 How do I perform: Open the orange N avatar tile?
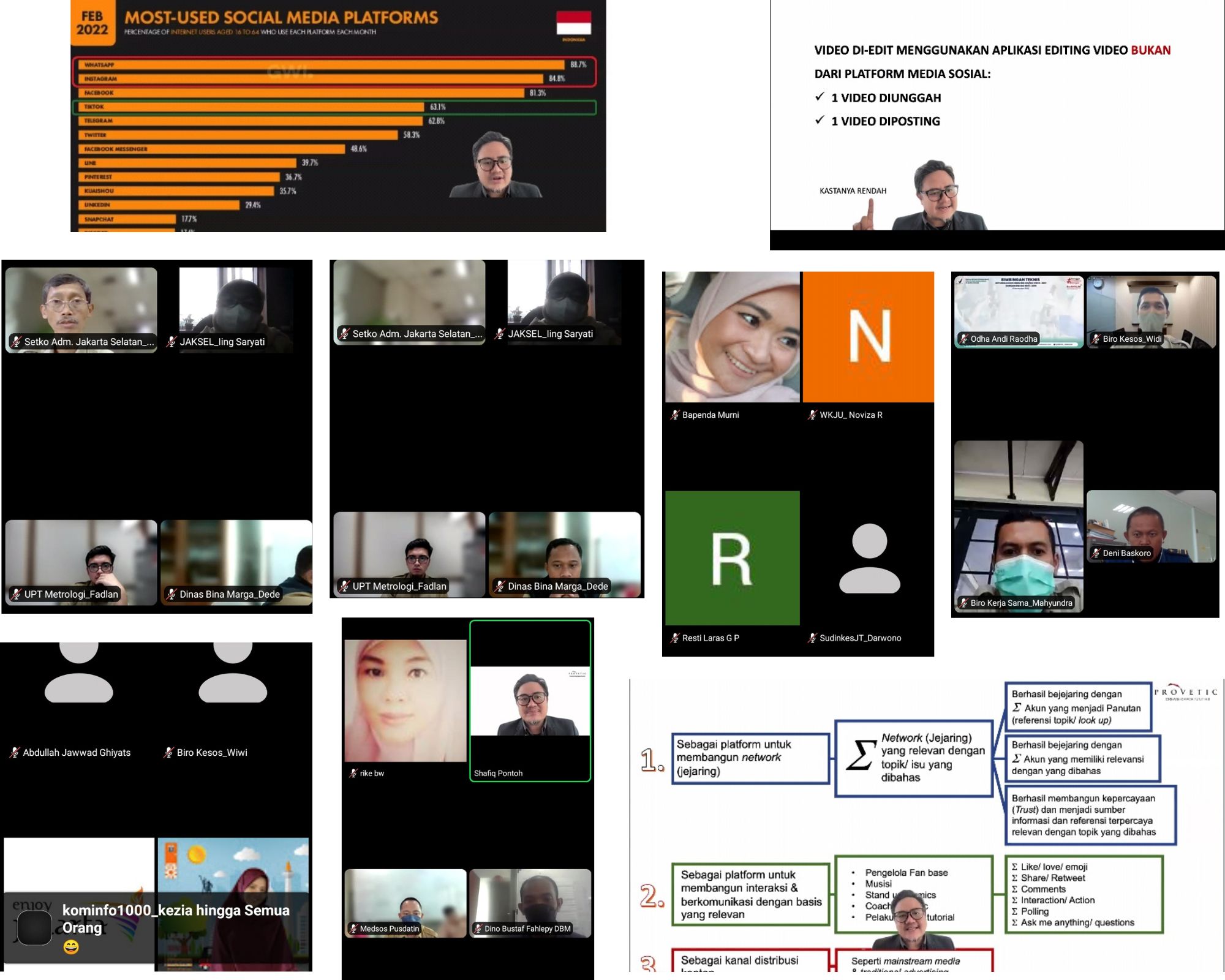point(869,337)
